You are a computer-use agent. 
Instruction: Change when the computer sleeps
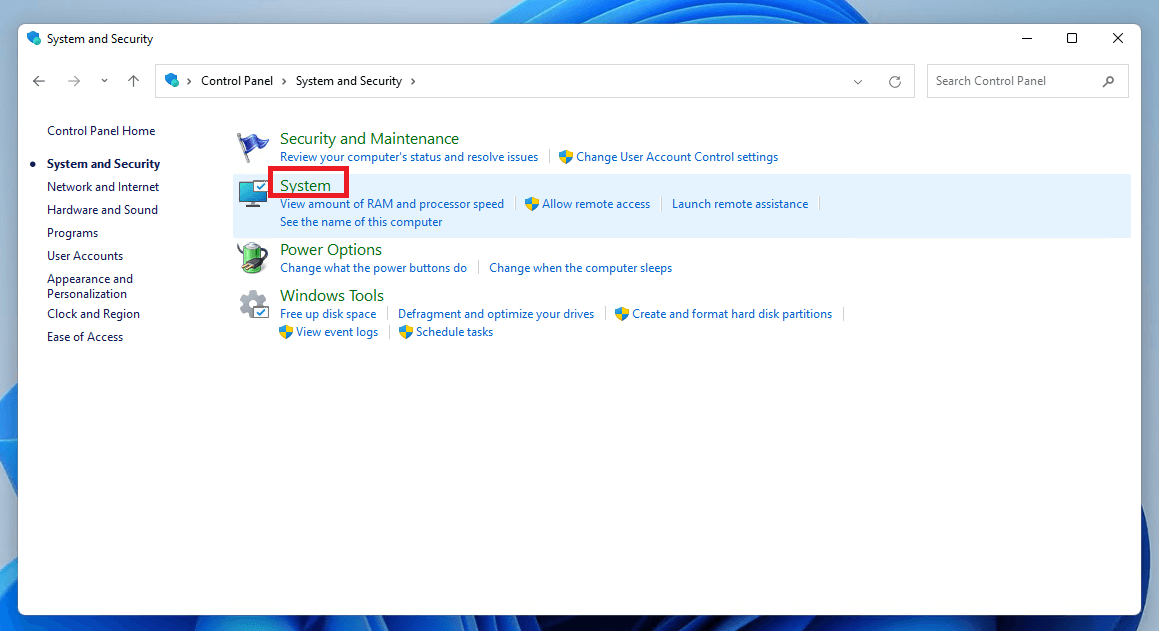point(580,268)
